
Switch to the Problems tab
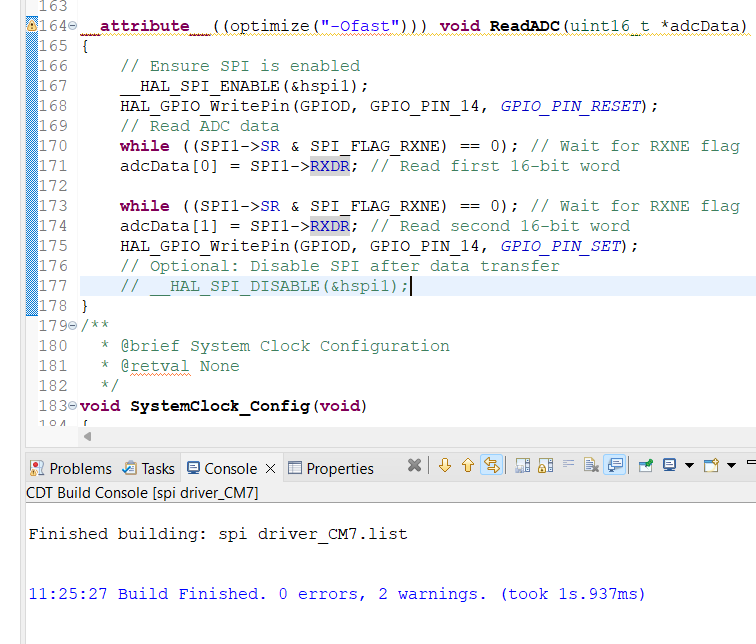[x=70, y=469]
